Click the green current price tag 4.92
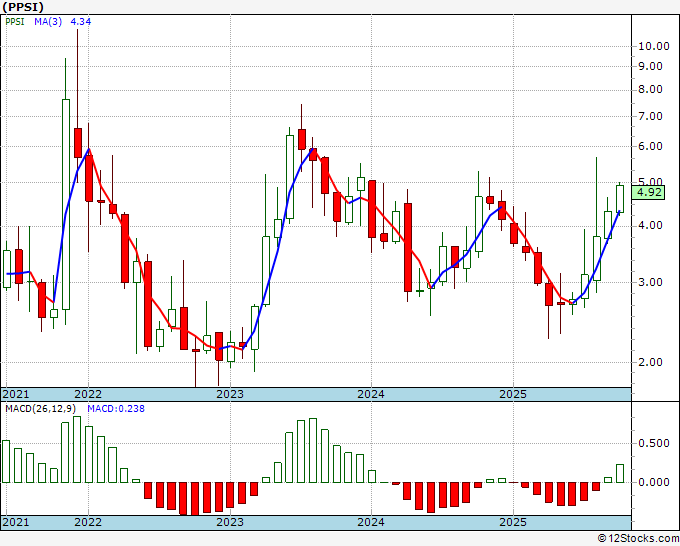The image size is (680, 546). tap(648, 192)
